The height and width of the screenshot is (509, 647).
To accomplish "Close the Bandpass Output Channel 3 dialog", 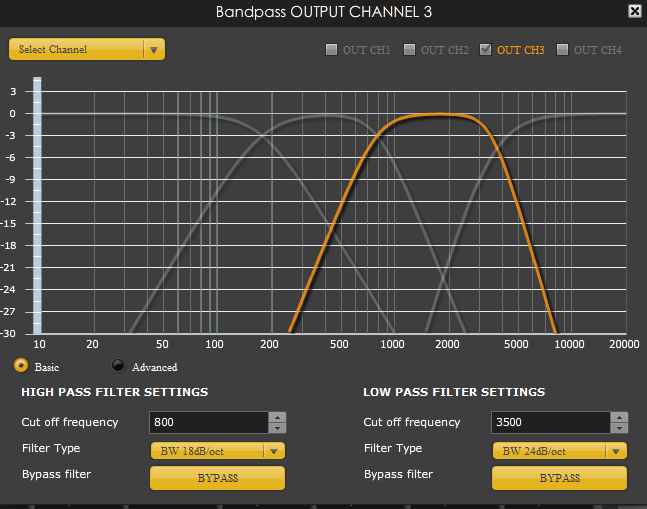I will point(635,11).
